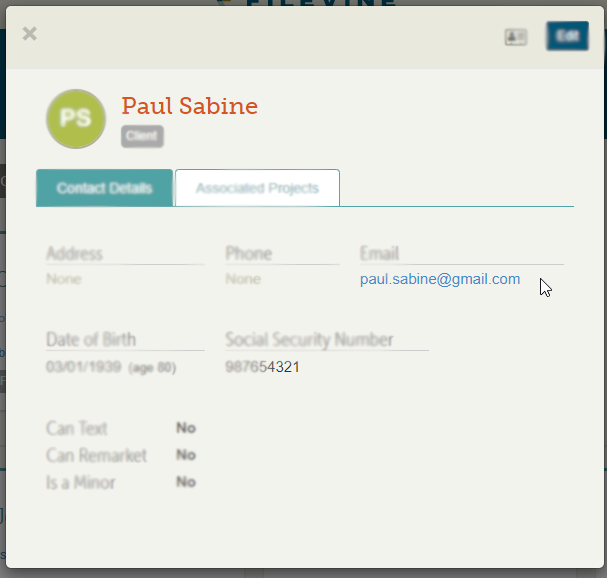Click the Email label heading
607x578 pixels.
tap(379, 254)
